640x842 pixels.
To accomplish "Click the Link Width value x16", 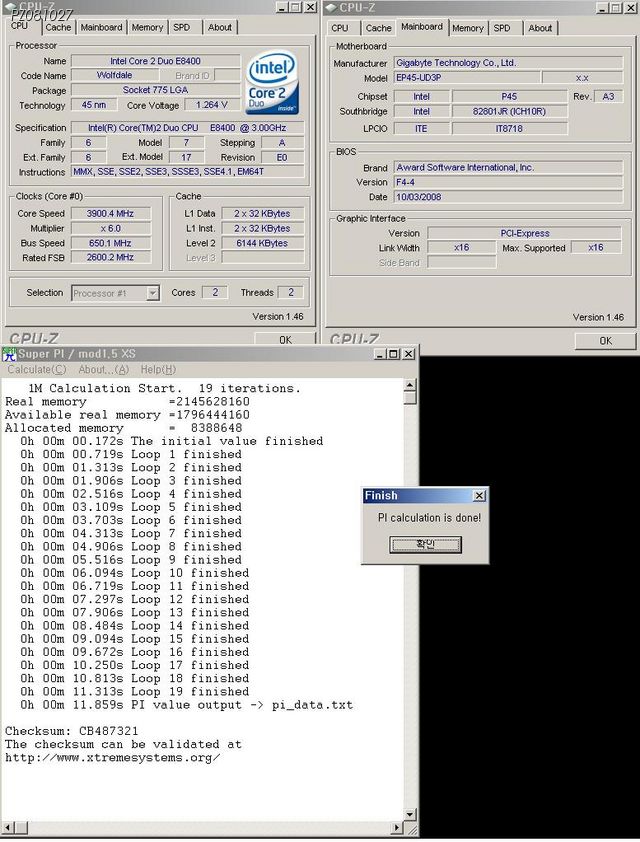I will pos(462,248).
